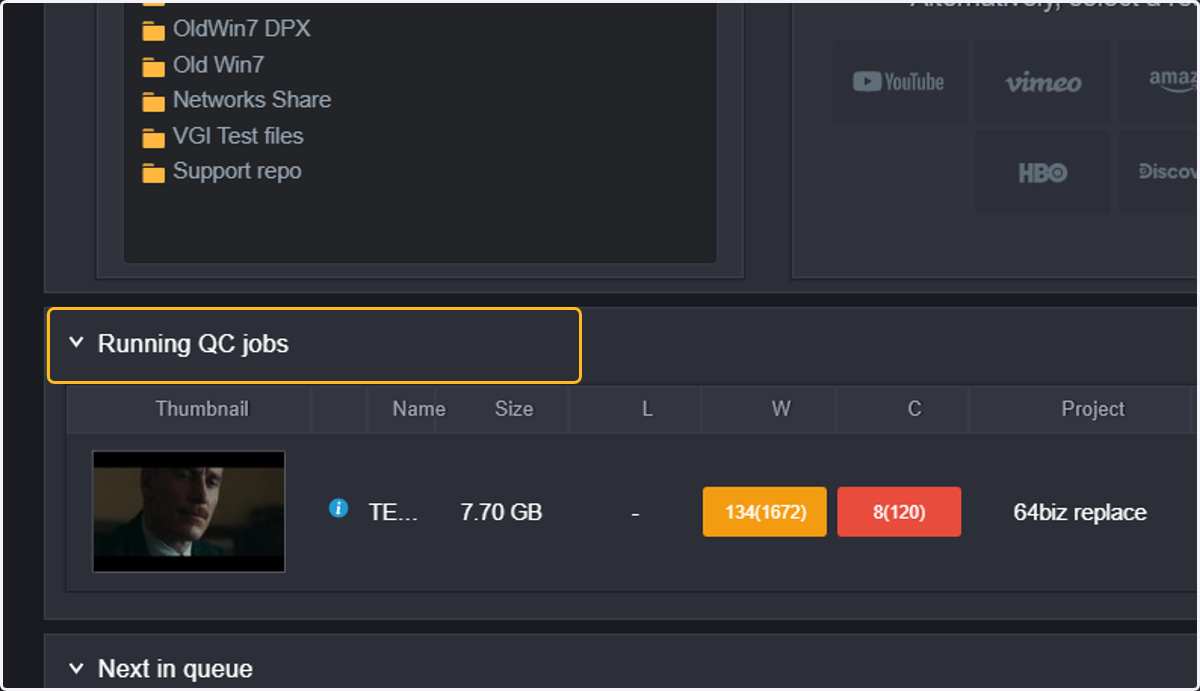Click the truncated job name TE...
This screenshot has width=1200, height=691.
(393, 512)
